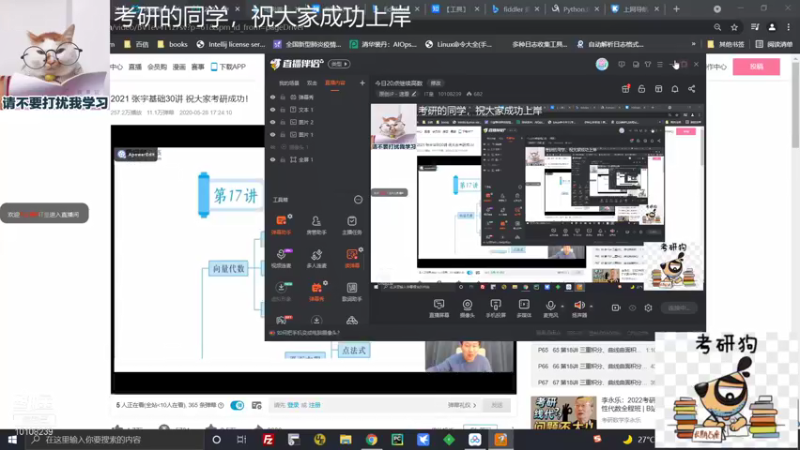Screen dimensions: 800x450
Task: Open the 弹幕礼仪 dropdown
Action: click(462, 405)
